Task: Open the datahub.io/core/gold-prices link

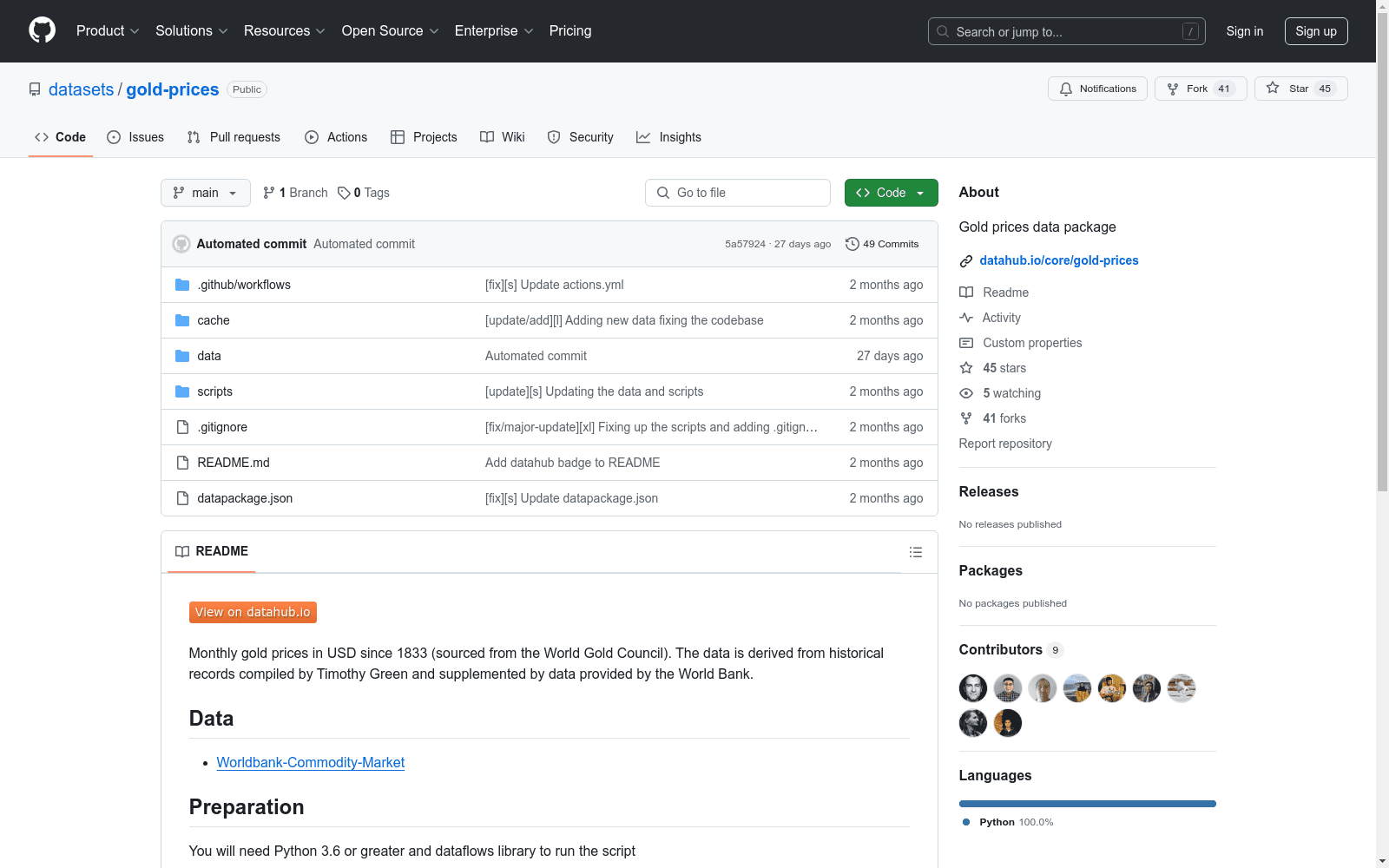Action: pos(1059,260)
